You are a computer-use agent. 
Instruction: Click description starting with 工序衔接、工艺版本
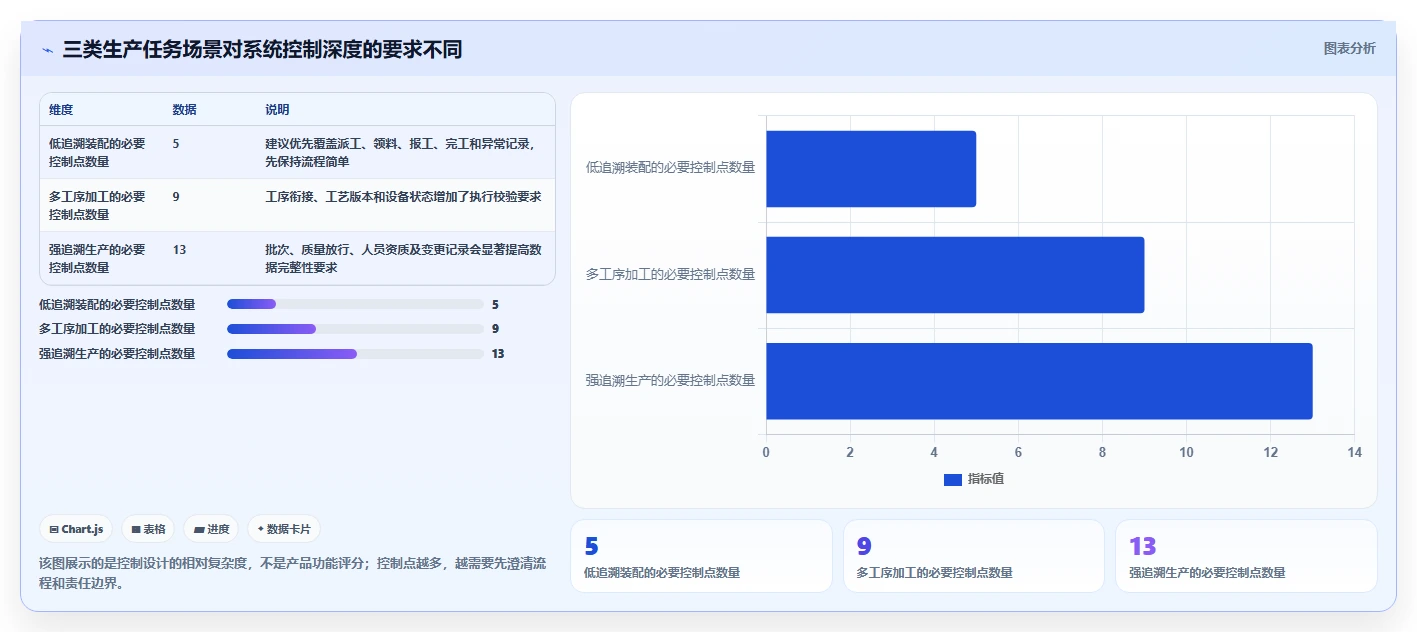pyautogui.click(x=403, y=196)
